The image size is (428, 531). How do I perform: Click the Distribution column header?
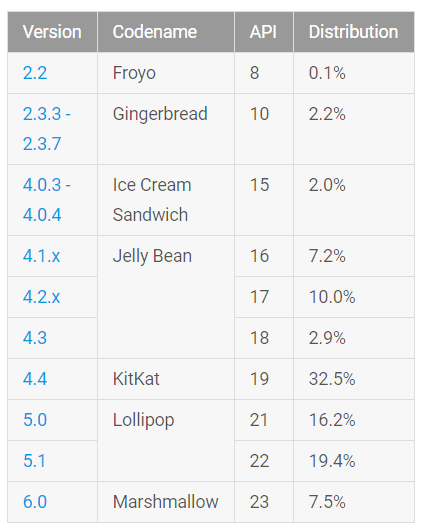[x=354, y=32]
